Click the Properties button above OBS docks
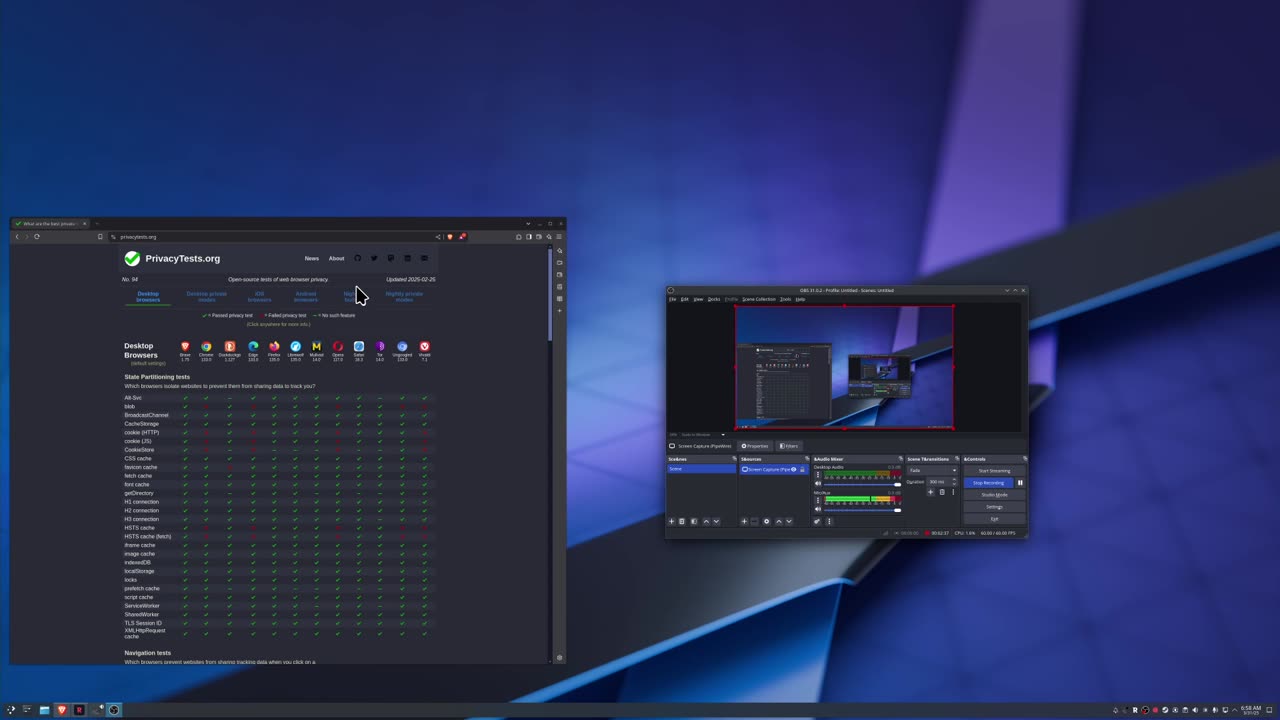 755,446
